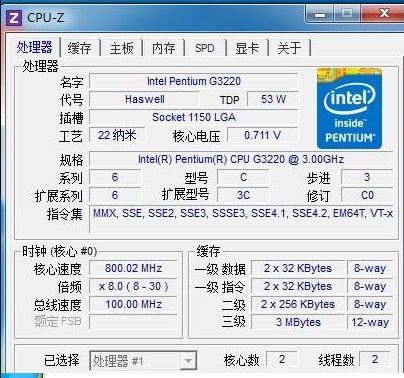Click the core voltage value 0.711 V
This screenshot has height=378, width=404.
click(263, 135)
